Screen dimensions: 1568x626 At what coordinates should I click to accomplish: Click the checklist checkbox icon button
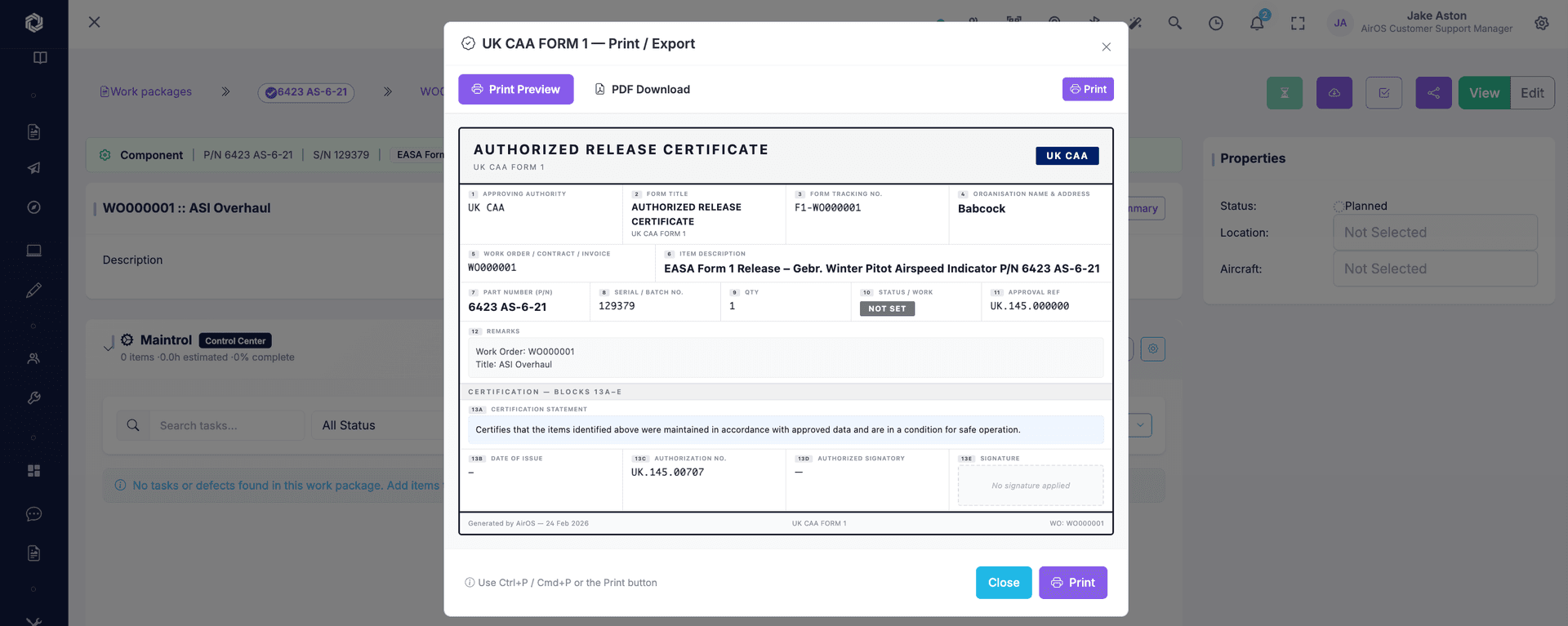pyautogui.click(x=1384, y=93)
